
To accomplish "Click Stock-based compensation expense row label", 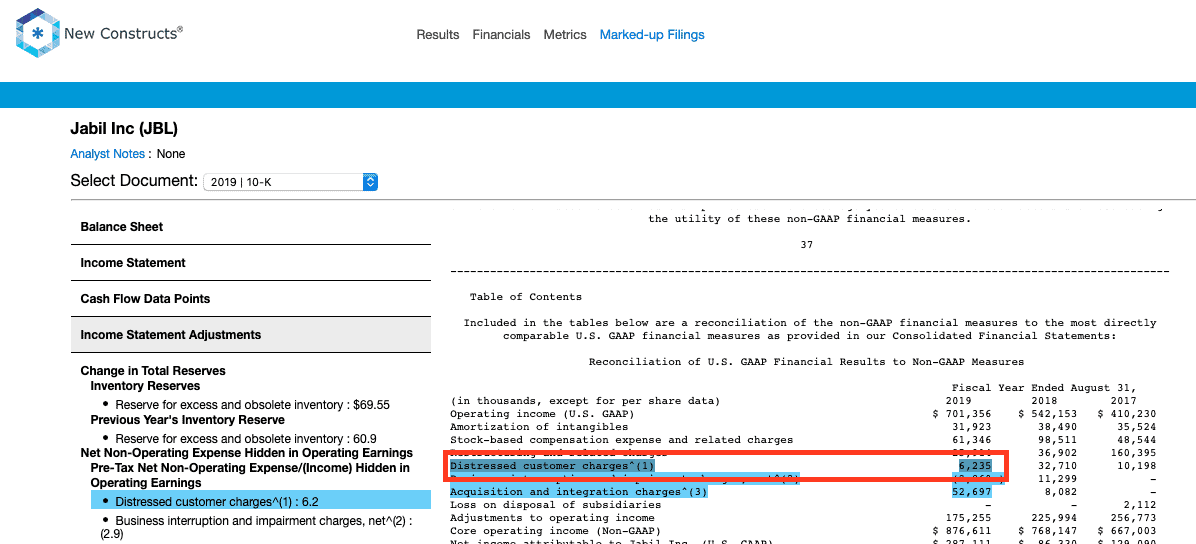I will (x=622, y=439).
